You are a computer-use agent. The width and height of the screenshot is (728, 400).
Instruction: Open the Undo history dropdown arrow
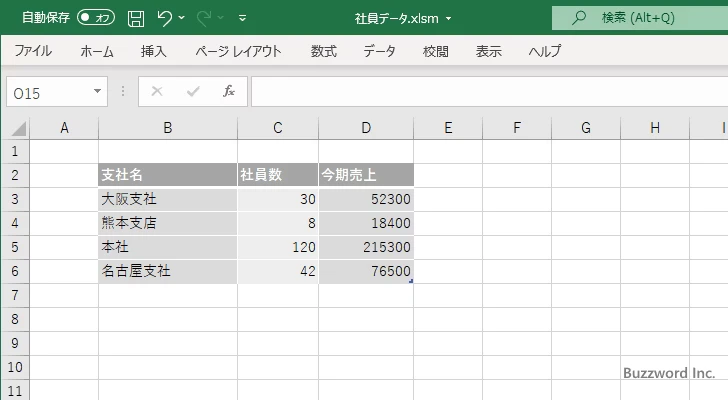tap(182, 18)
